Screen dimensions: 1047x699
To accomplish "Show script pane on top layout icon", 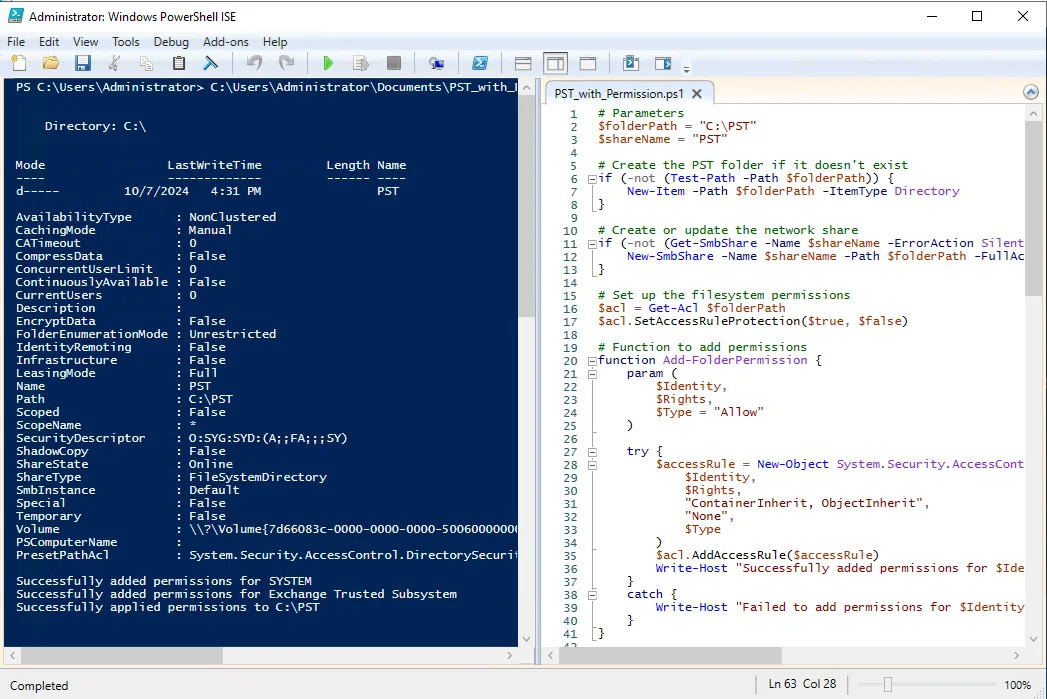I will click(523, 63).
